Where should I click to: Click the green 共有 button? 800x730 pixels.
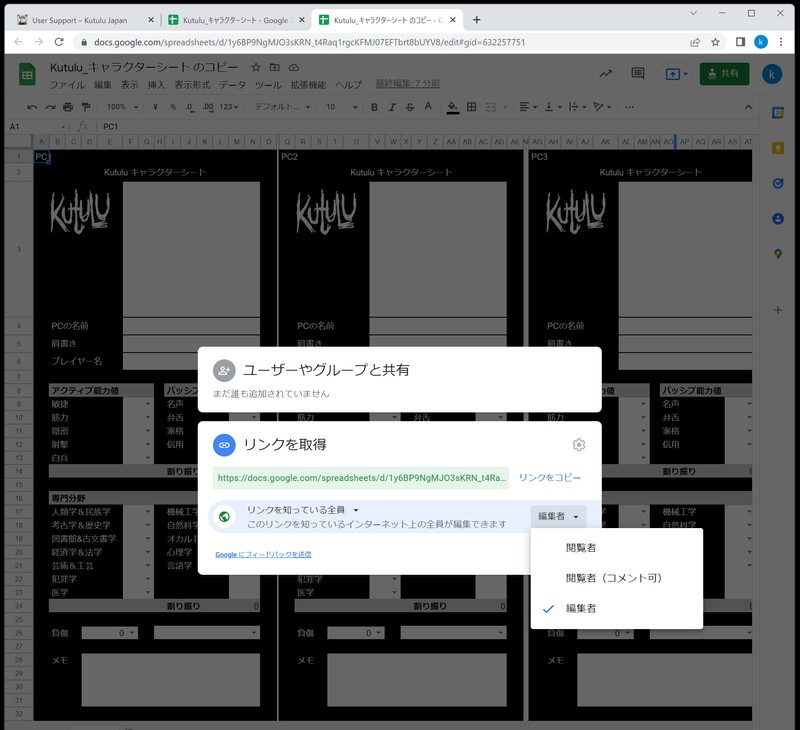724,74
